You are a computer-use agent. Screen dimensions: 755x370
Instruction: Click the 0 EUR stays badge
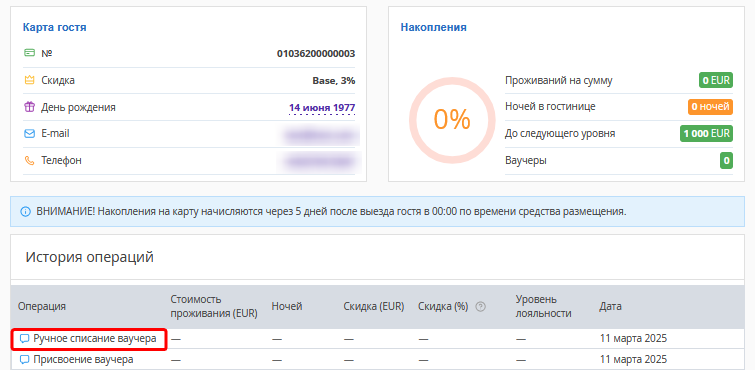(x=716, y=80)
